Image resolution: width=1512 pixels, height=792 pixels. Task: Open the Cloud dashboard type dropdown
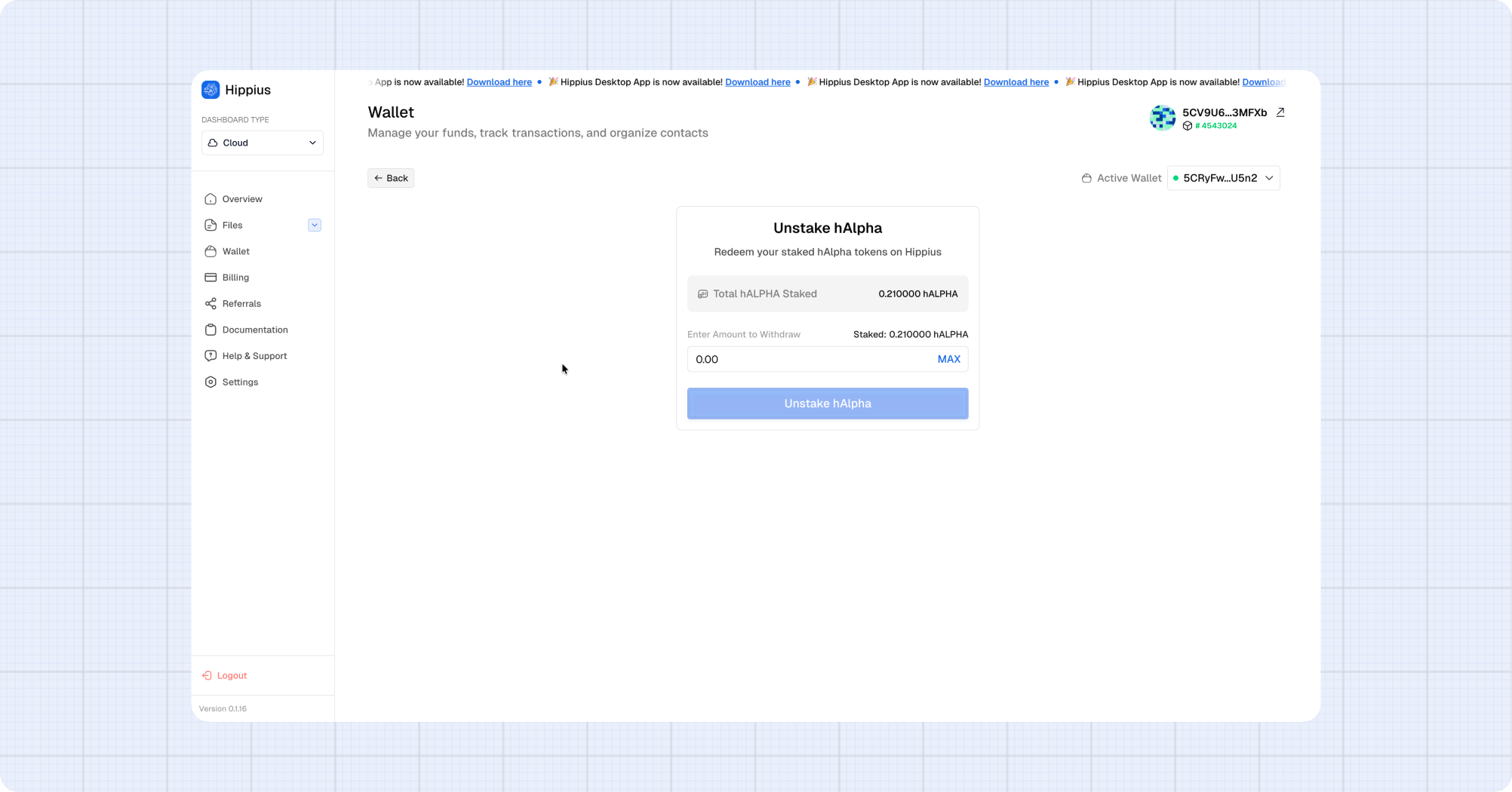coord(263,143)
